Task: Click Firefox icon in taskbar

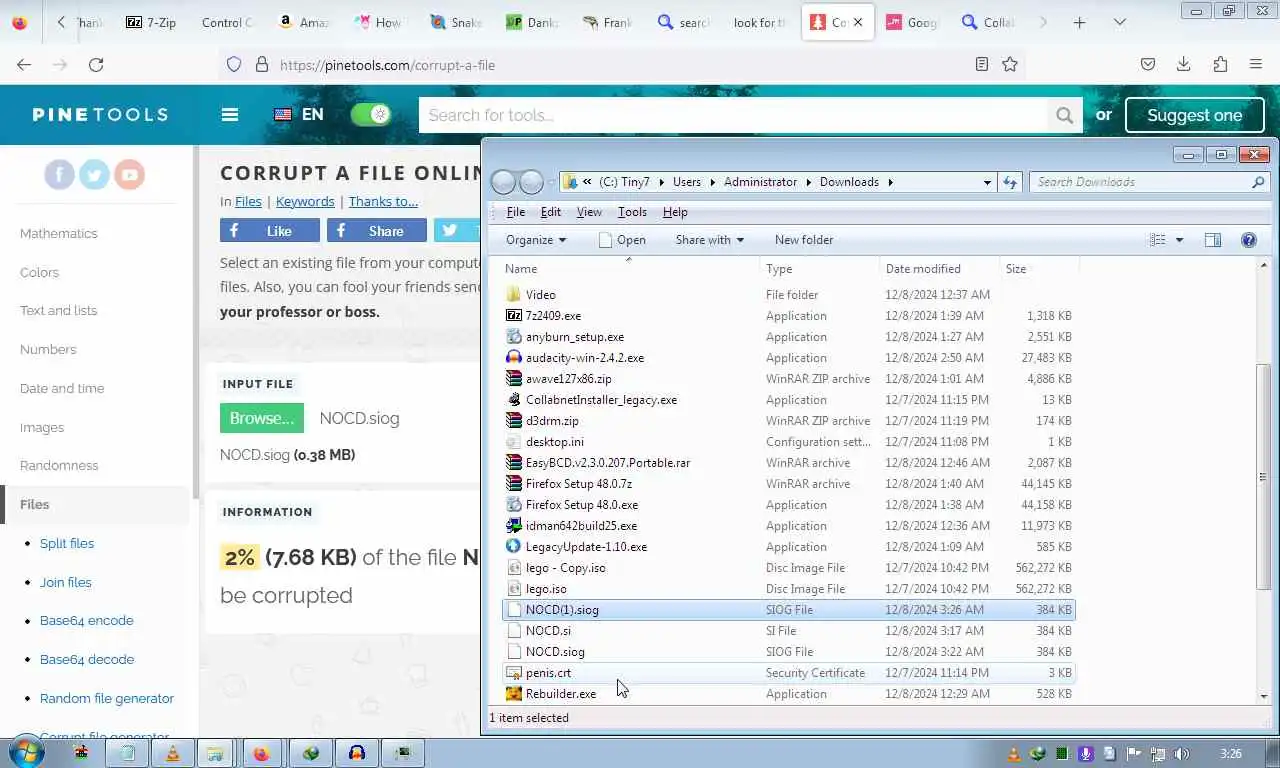Action: [261, 753]
